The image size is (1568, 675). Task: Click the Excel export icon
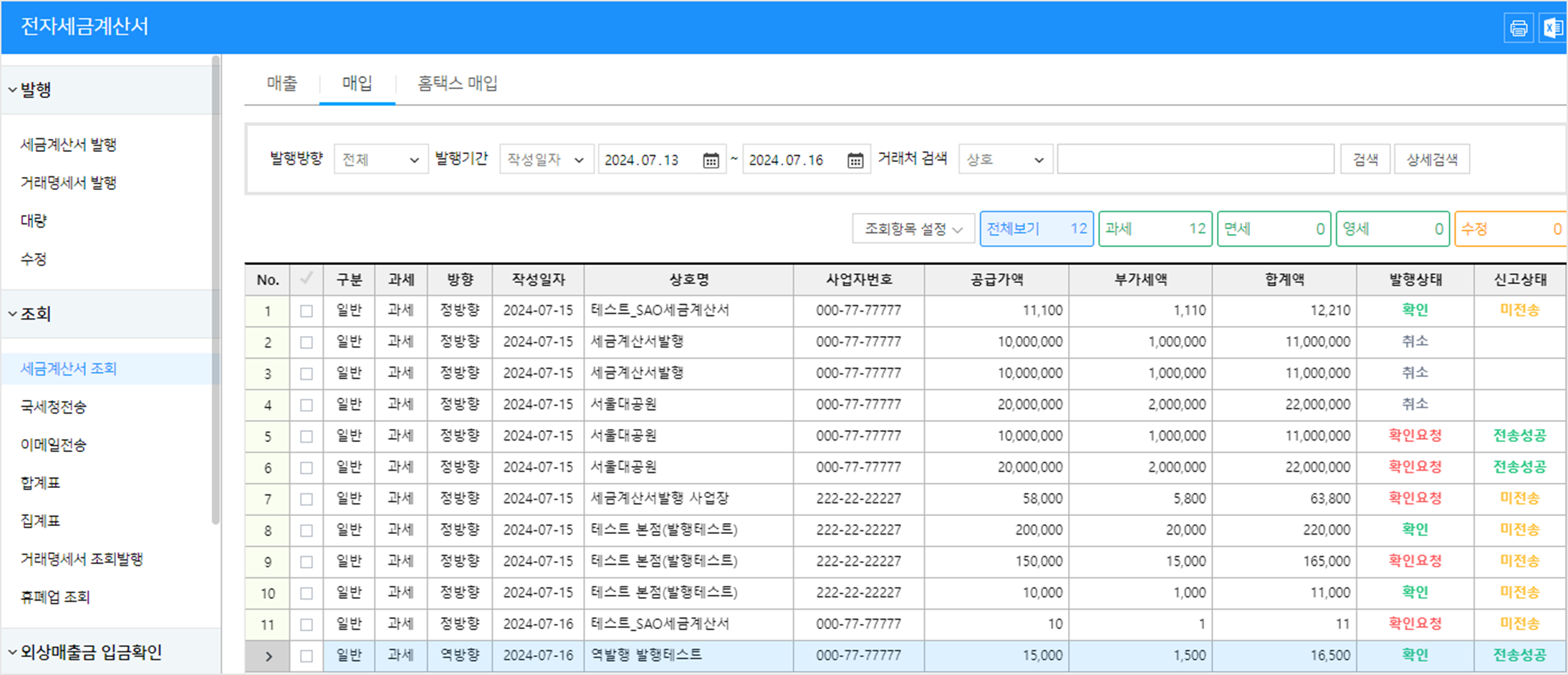tap(1552, 28)
